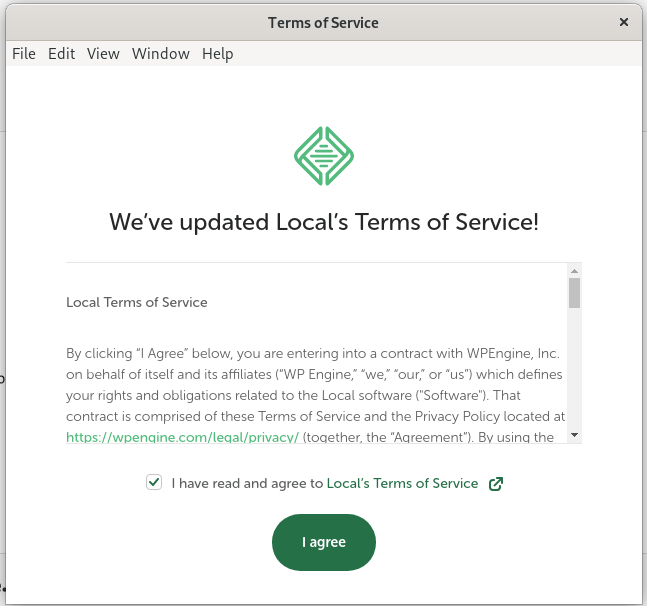Viewport: 647px width, 606px height.
Task: Click the external link icon beside Terms link
Action: tap(496, 484)
